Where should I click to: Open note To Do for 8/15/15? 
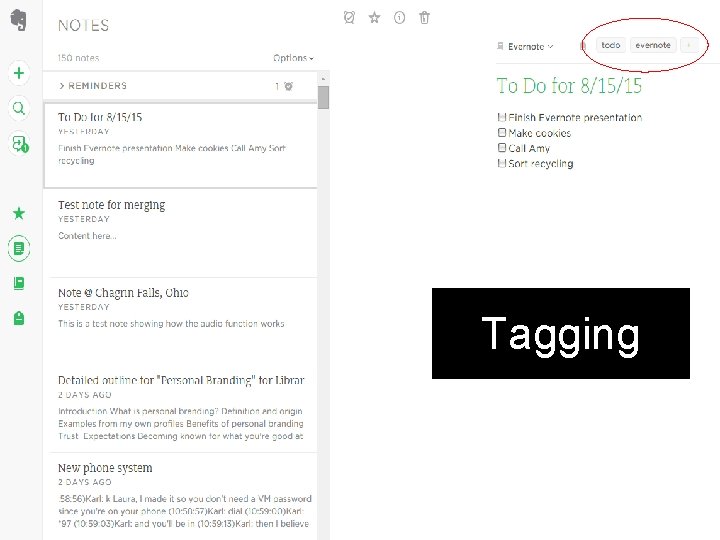(180, 146)
